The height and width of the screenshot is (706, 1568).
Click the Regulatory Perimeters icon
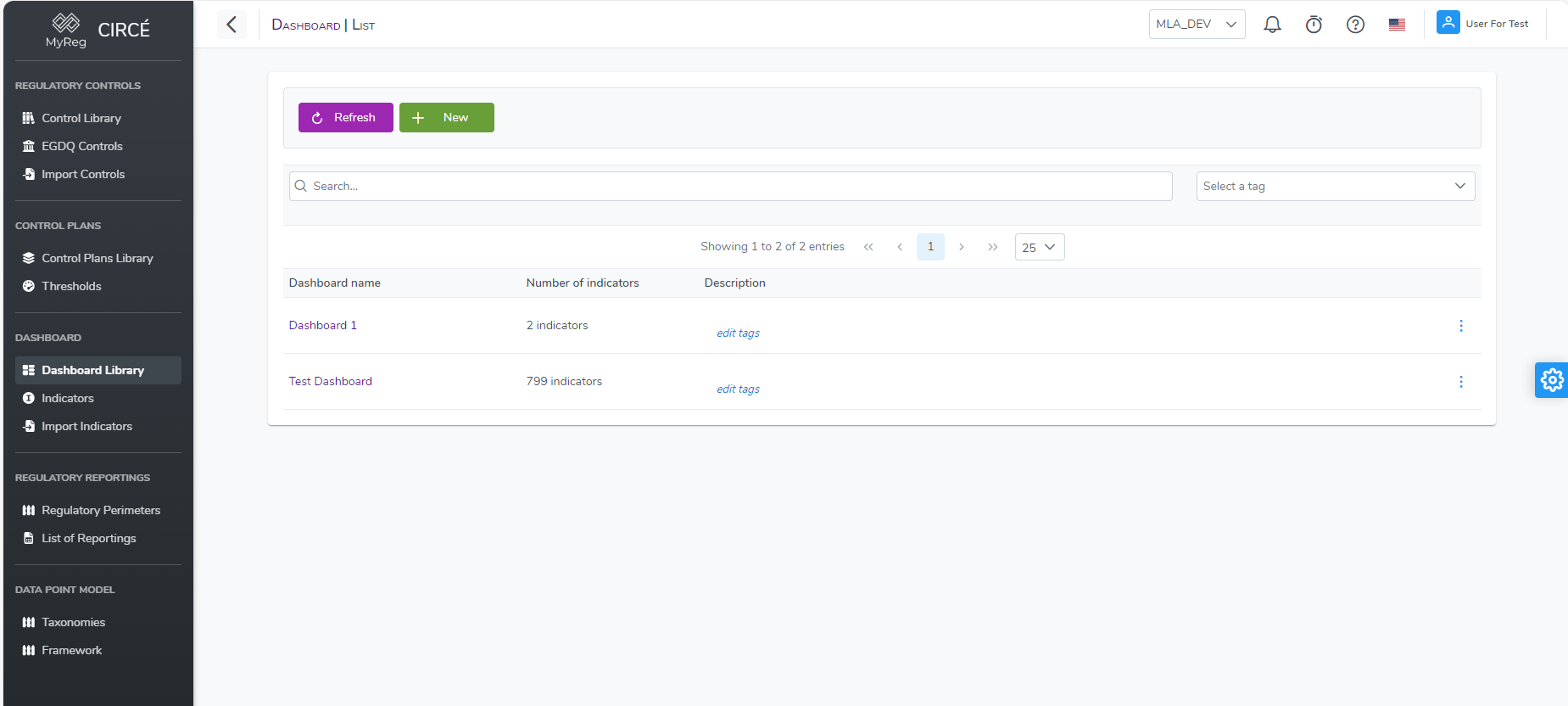(29, 510)
